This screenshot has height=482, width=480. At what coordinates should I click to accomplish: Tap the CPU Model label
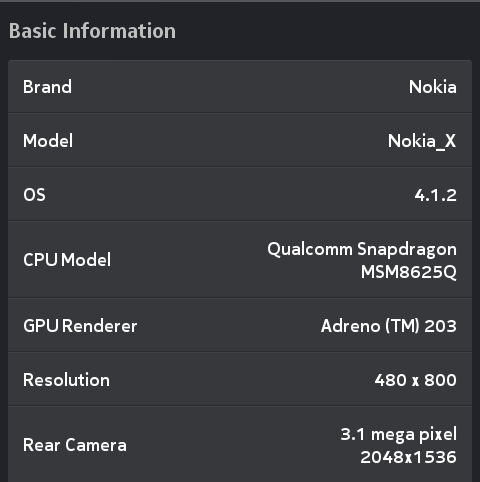pos(67,260)
